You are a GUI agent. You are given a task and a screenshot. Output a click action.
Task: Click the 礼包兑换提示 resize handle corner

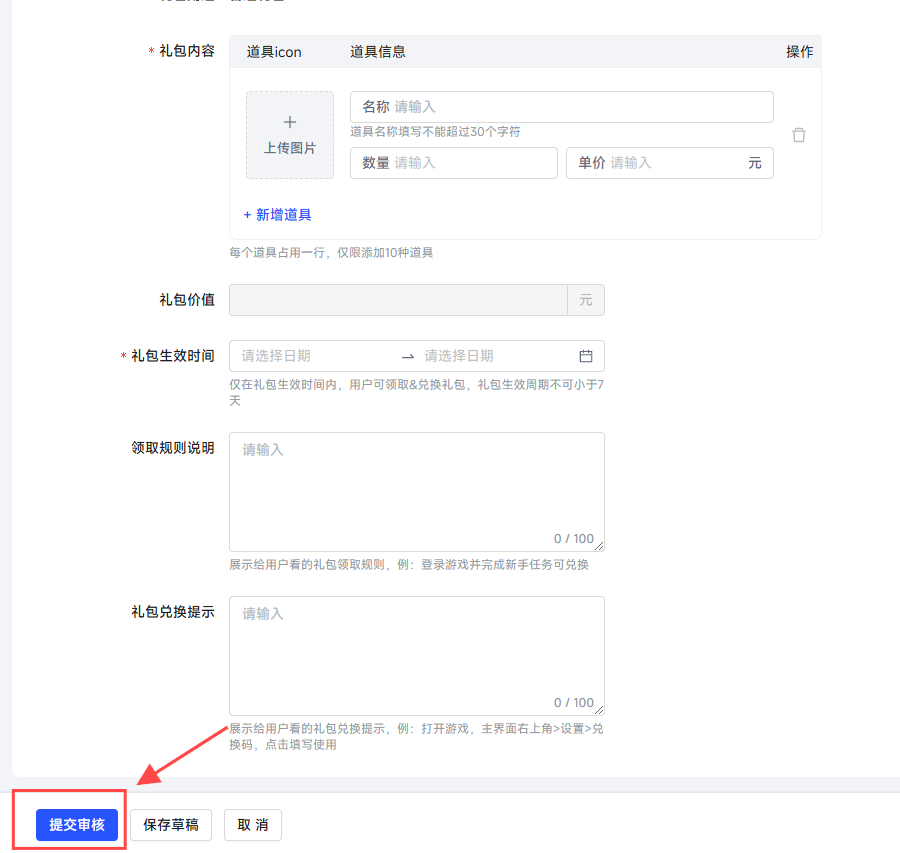pos(599,710)
